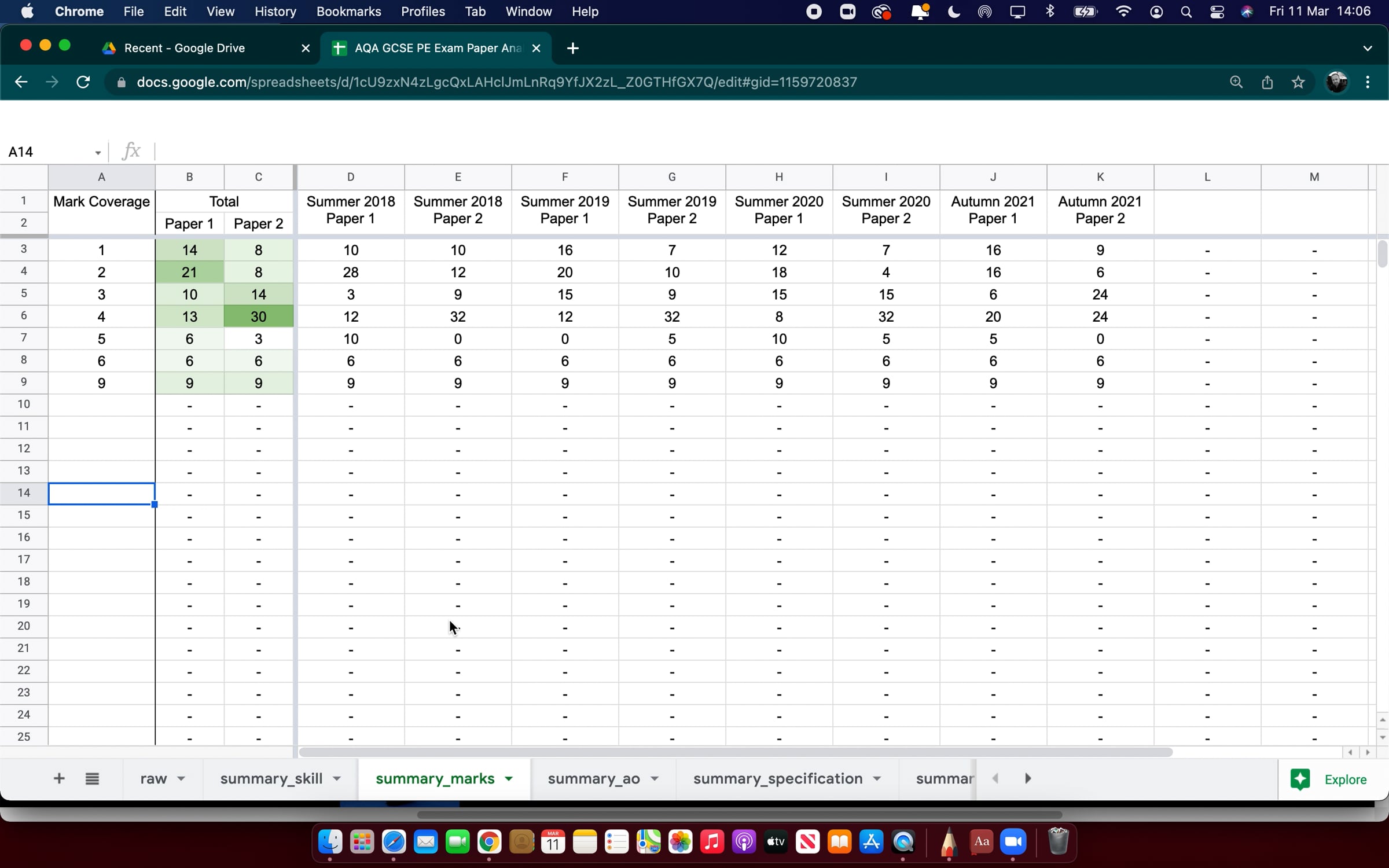Screen dimensions: 1389x868
Task: Bookmark this page with star icon
Action: pyautogui.click(x=1298, y=82)
